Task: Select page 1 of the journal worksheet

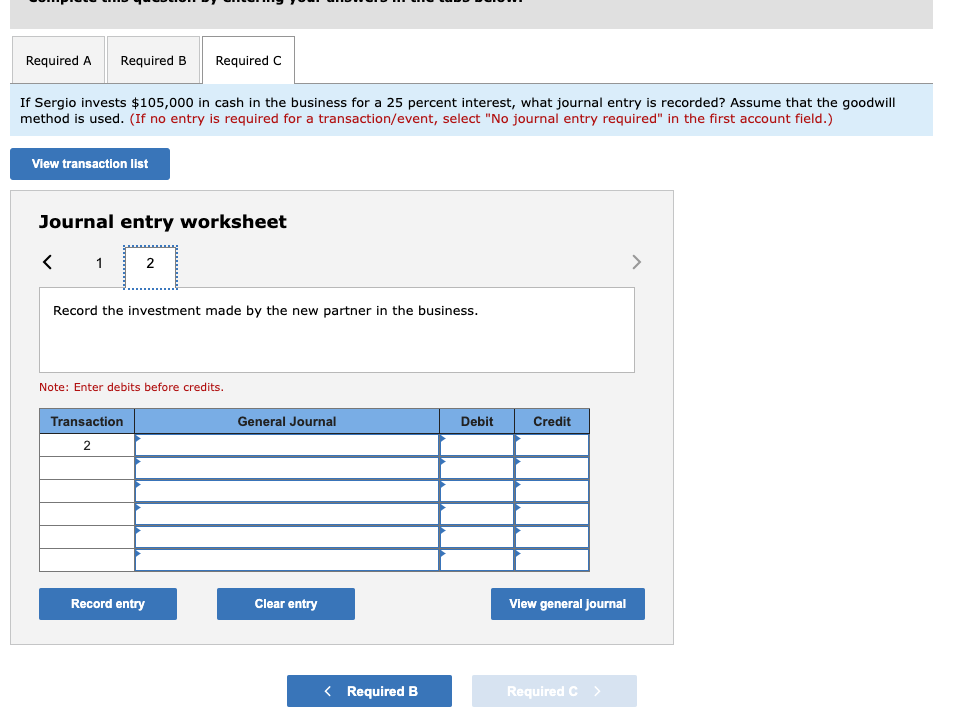Action: tap(99, 263)
